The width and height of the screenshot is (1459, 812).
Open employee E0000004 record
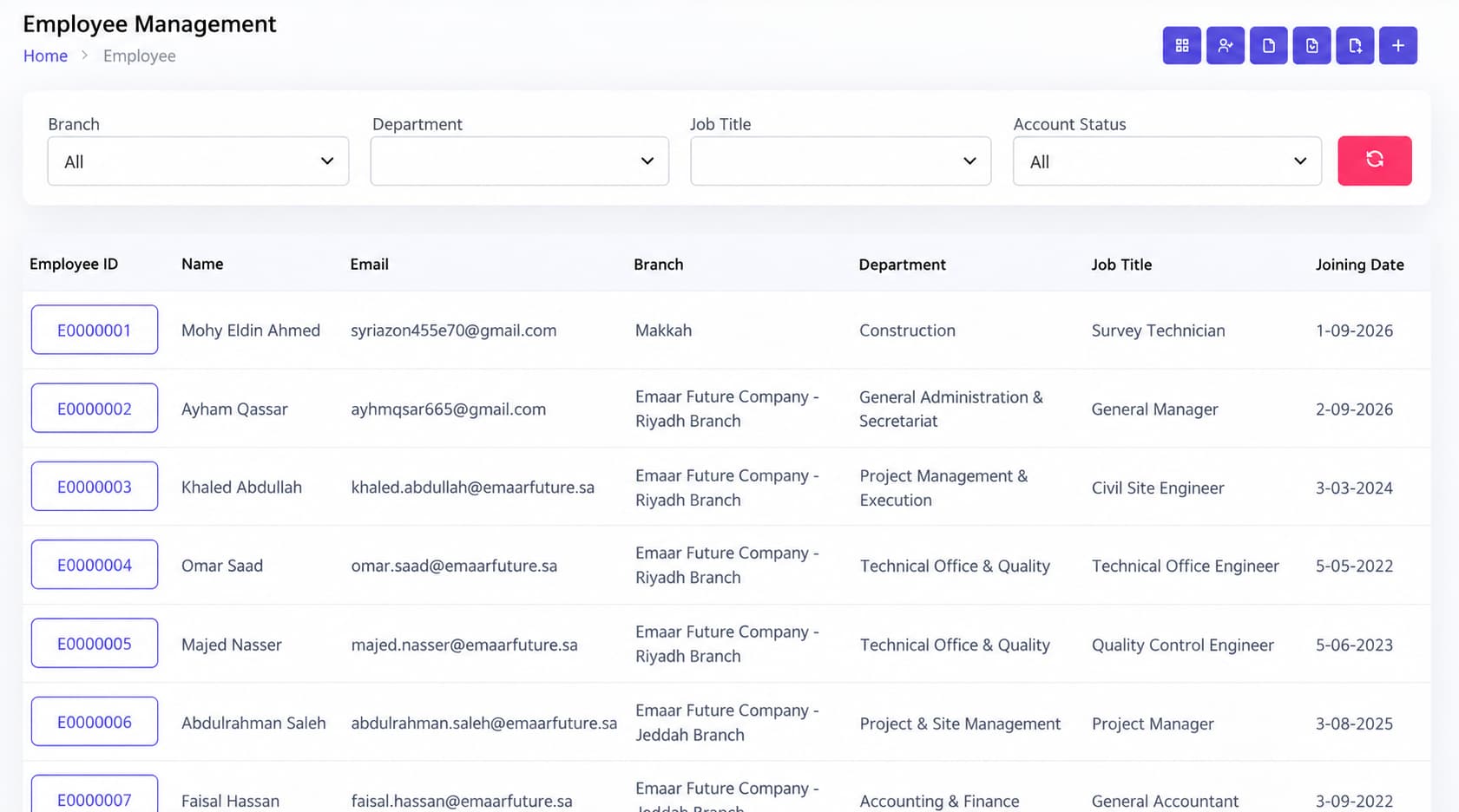click(x=95, y=565)
